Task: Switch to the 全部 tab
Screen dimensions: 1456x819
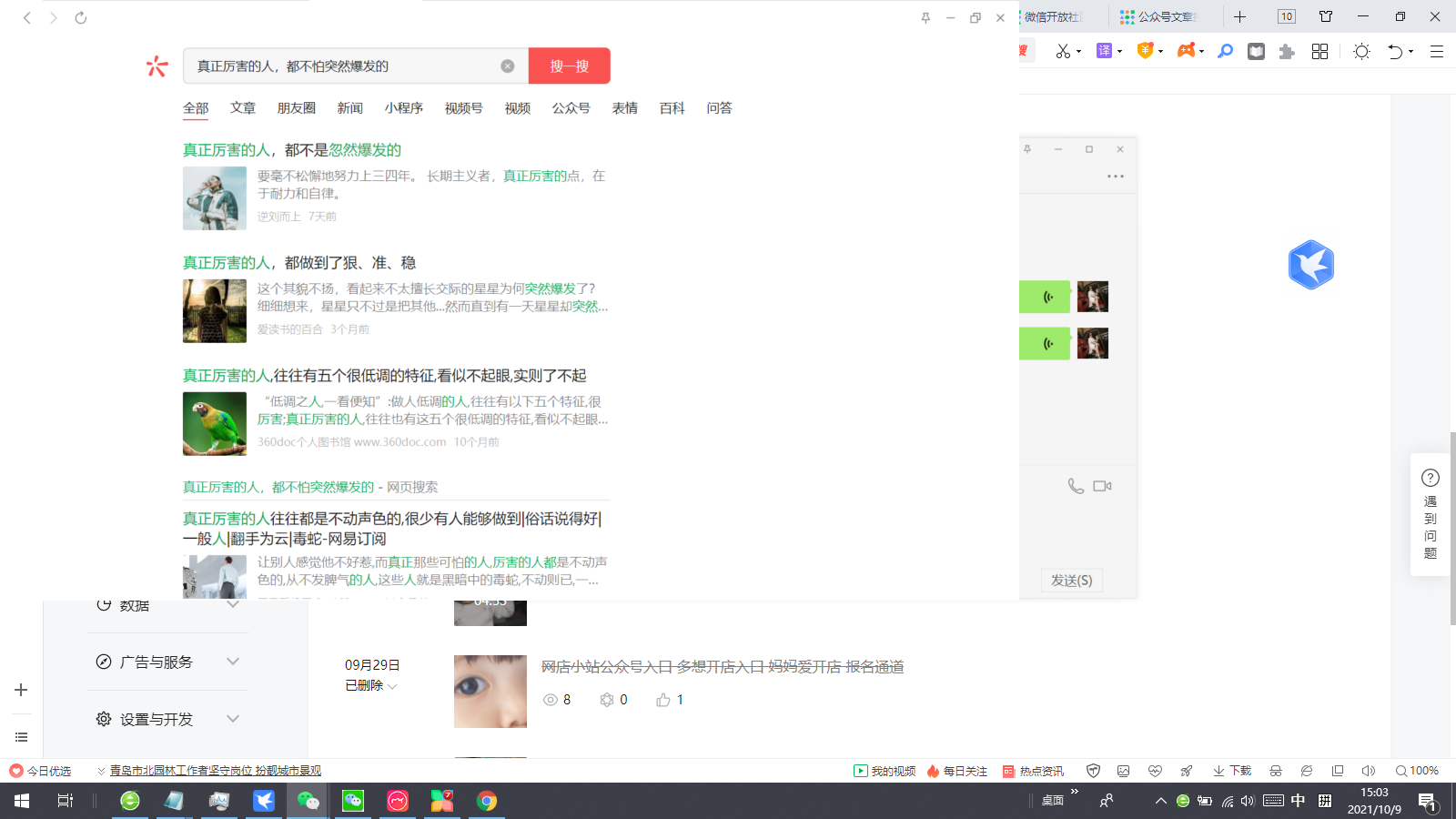Action: pos(196,108)
